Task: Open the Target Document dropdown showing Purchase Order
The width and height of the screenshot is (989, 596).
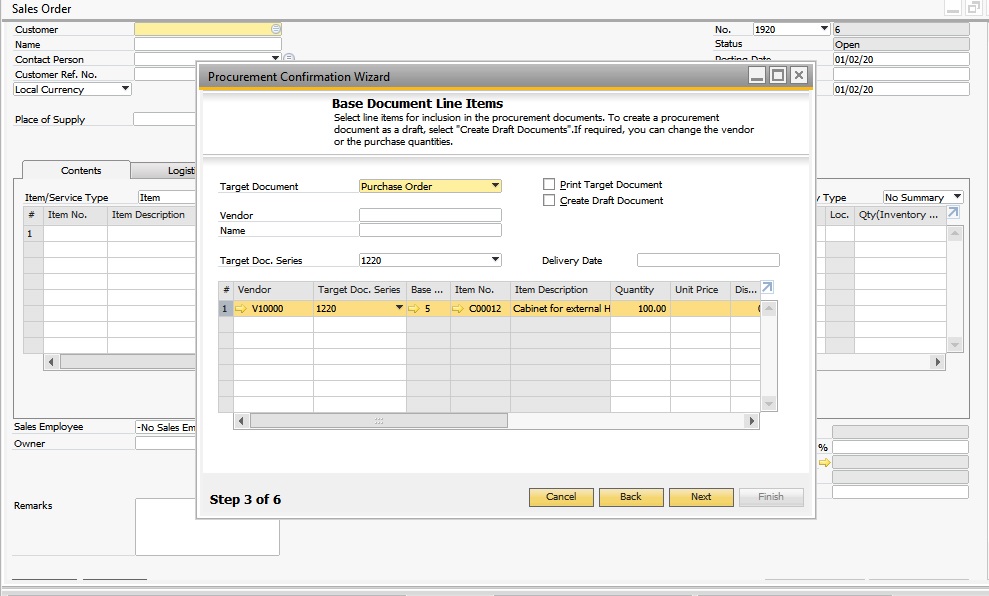Action: coord(494,186)
